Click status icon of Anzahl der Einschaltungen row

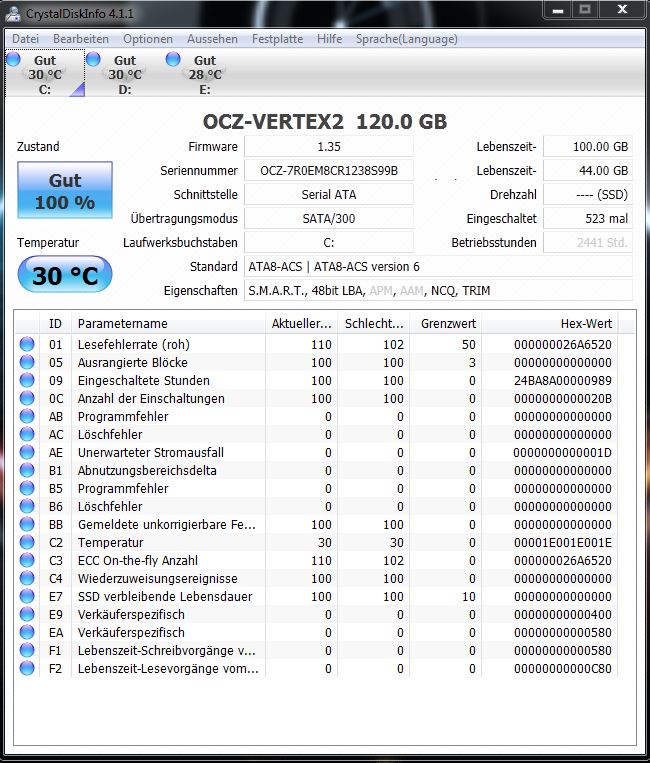pos(27,398)
